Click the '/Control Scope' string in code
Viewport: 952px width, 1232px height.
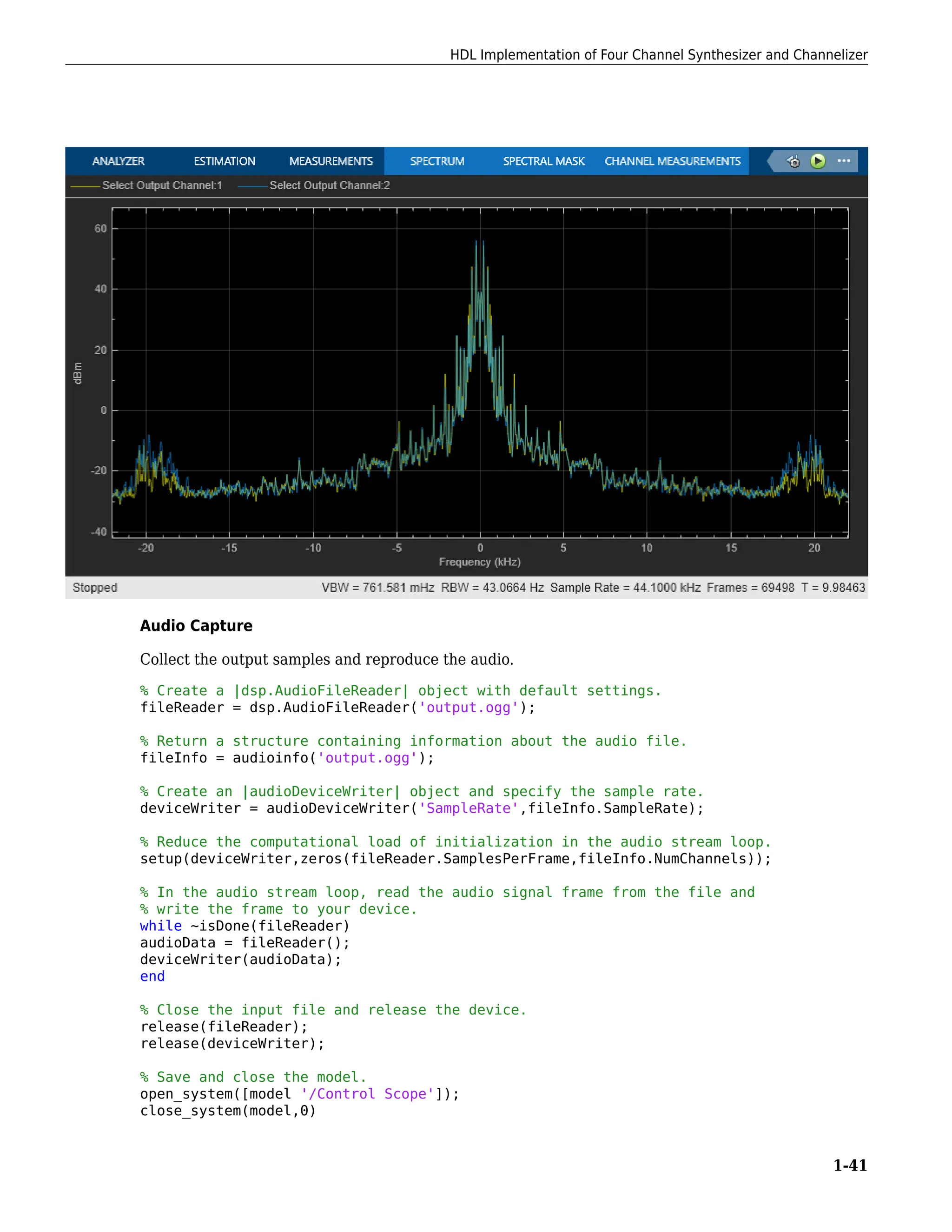368,1094
